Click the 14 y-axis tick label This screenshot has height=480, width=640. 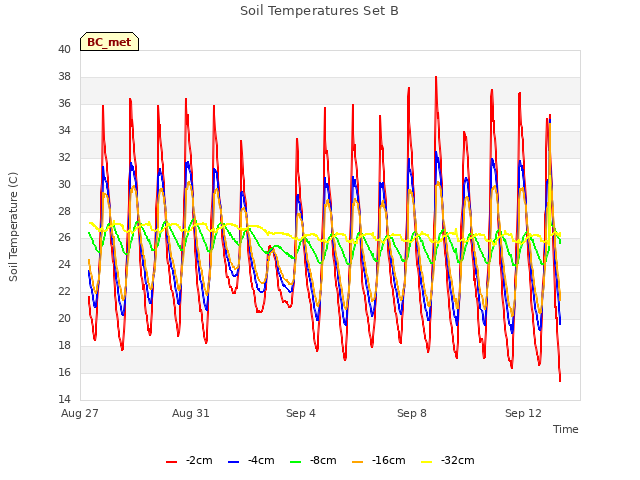coord(64,399)
